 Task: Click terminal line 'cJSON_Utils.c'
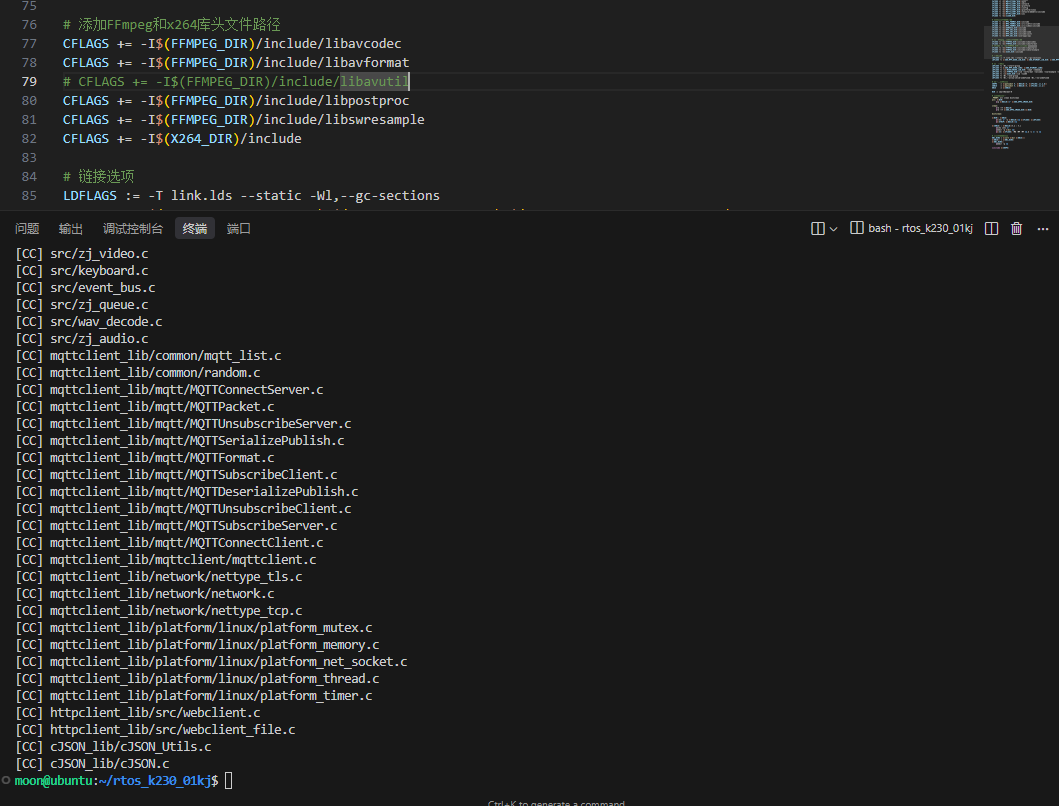(x=113, y=747)
